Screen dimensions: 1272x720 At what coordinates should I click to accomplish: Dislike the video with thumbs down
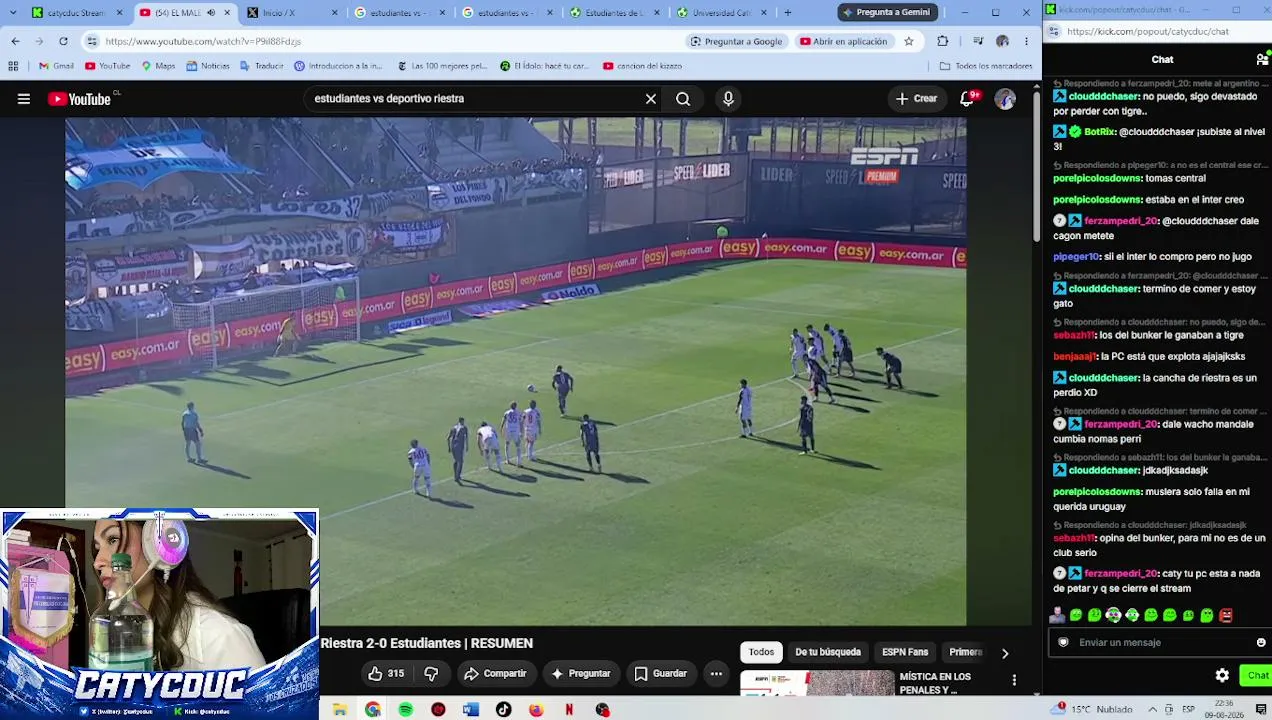[431, 674]
